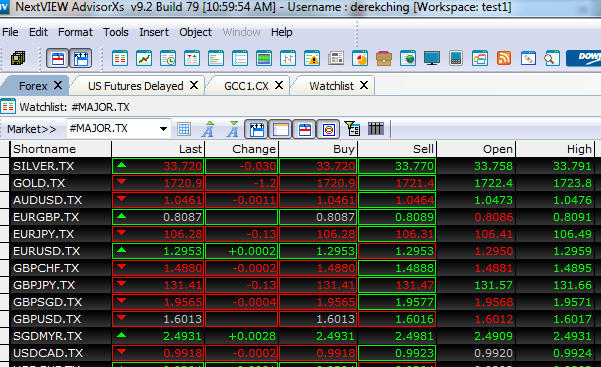Click the alert warning triangle toolbar icon
601x367 pixels.
(x=312, y=59)
